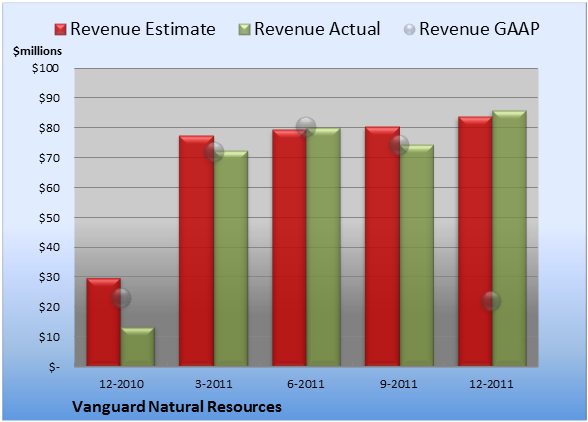Click the '$millions' axis unit label
Viewport: 588px width, 422px height.
coord(38,51)
